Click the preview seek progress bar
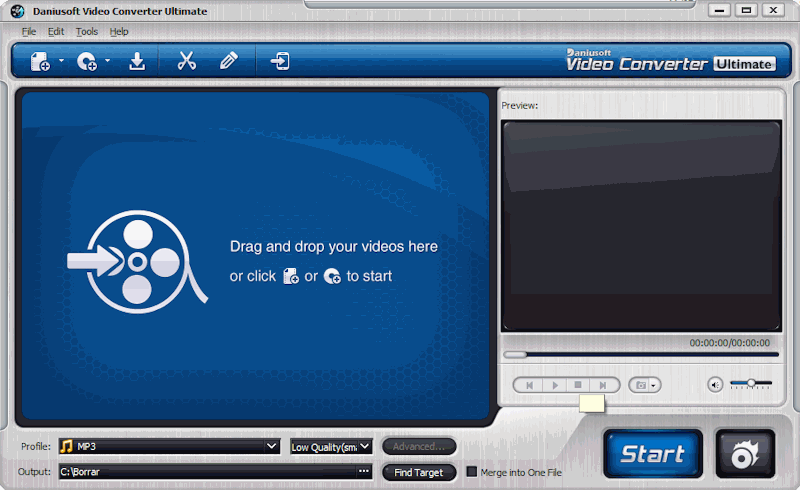The height and width of the screenshot is (490, 800). (641, 354)
